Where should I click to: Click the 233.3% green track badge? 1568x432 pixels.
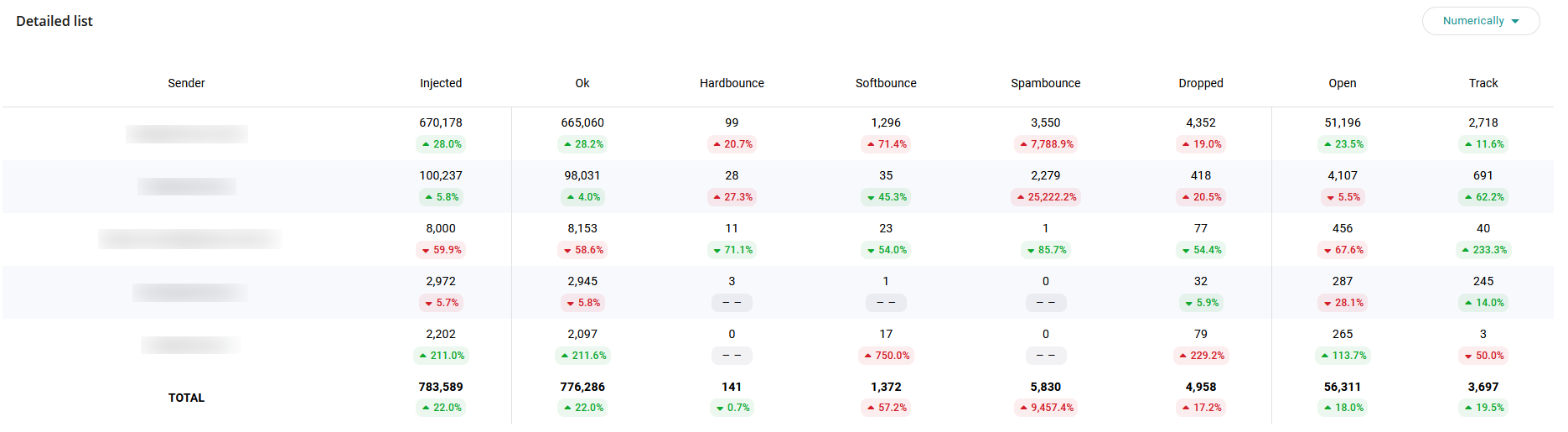1483,250
